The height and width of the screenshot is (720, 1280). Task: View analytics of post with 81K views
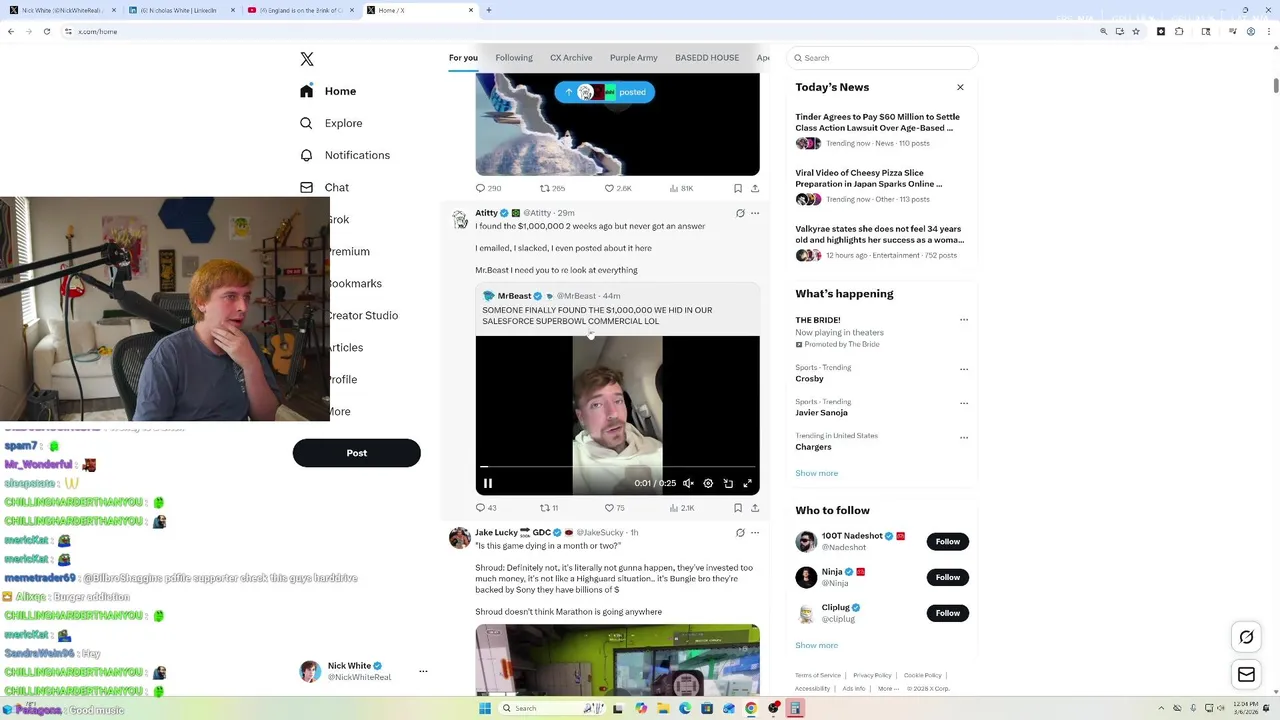pyautogui.click(x=681, y=188)
